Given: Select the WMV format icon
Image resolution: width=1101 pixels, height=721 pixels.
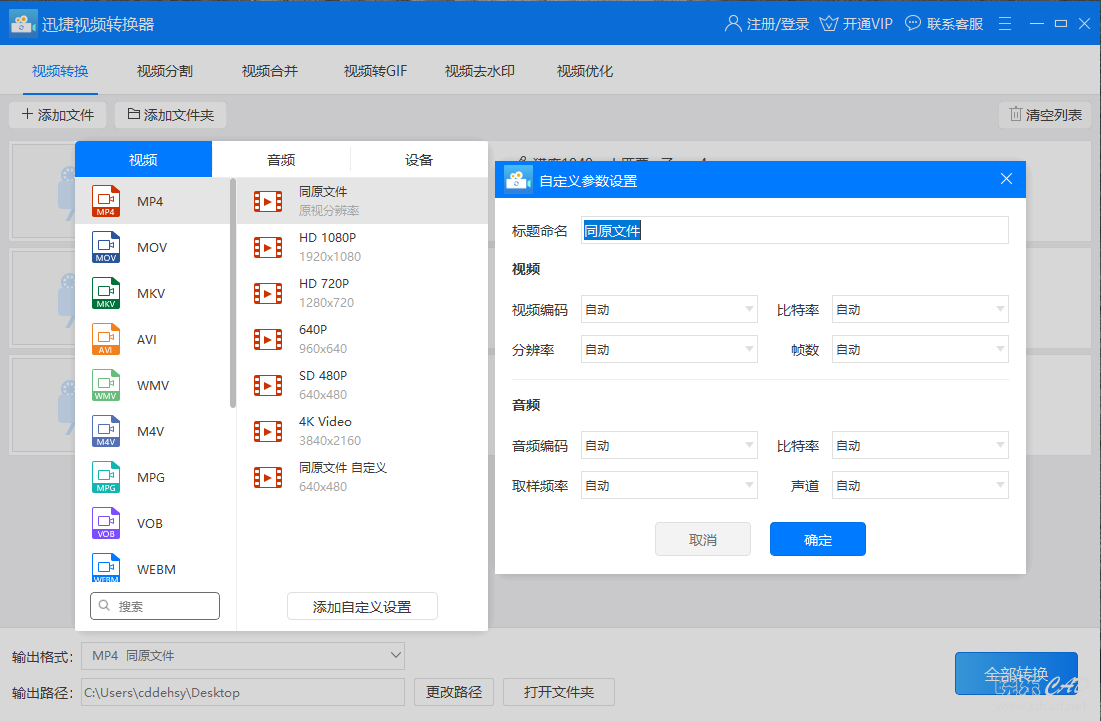Looking at the screenshot, I should [106, 385].
